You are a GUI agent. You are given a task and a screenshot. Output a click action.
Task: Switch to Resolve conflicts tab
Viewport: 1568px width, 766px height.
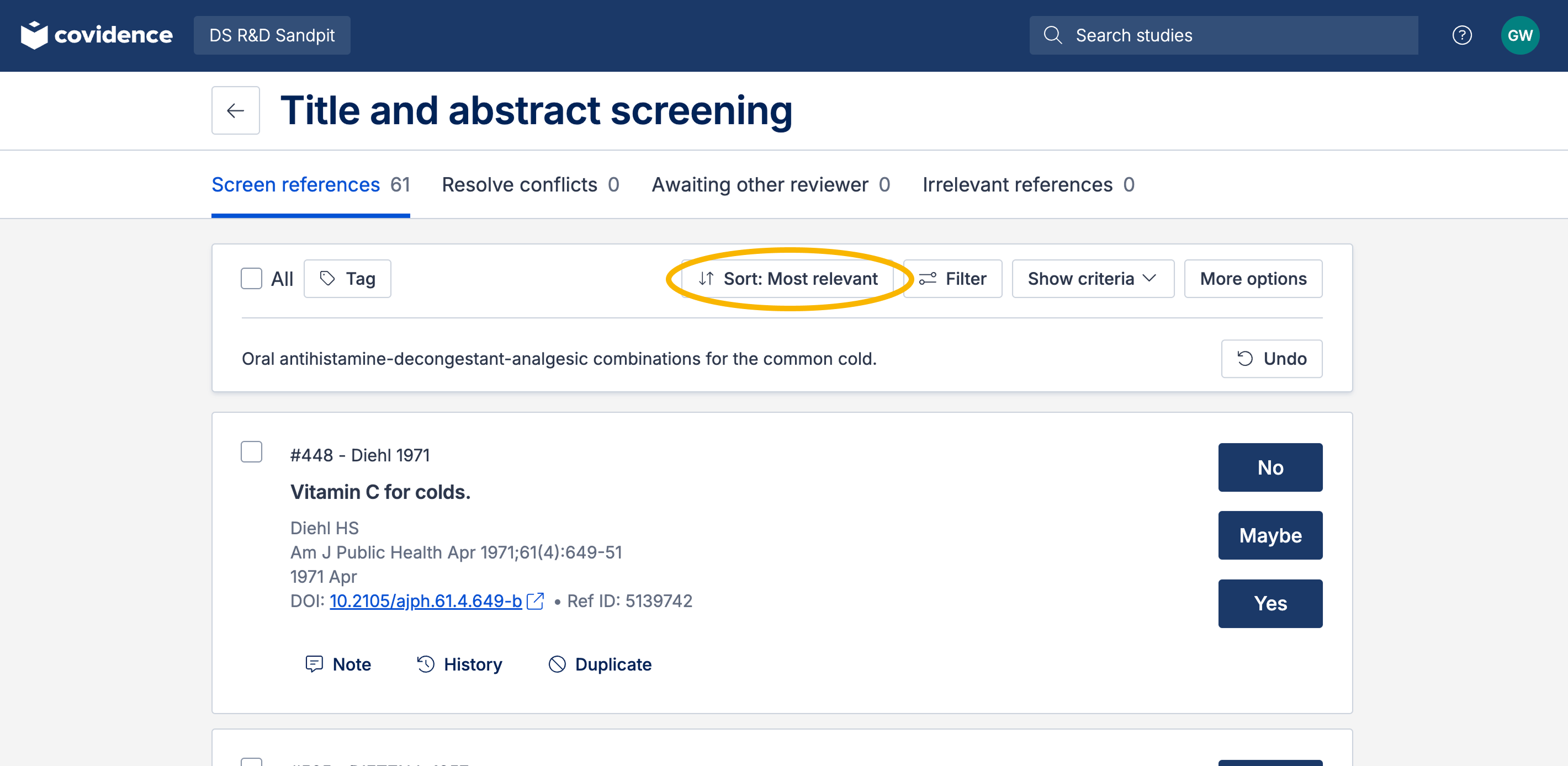[530, 184]
